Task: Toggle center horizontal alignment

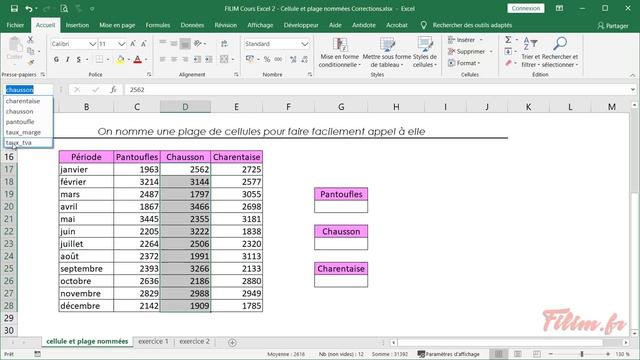Action: [x=174, y=60]
